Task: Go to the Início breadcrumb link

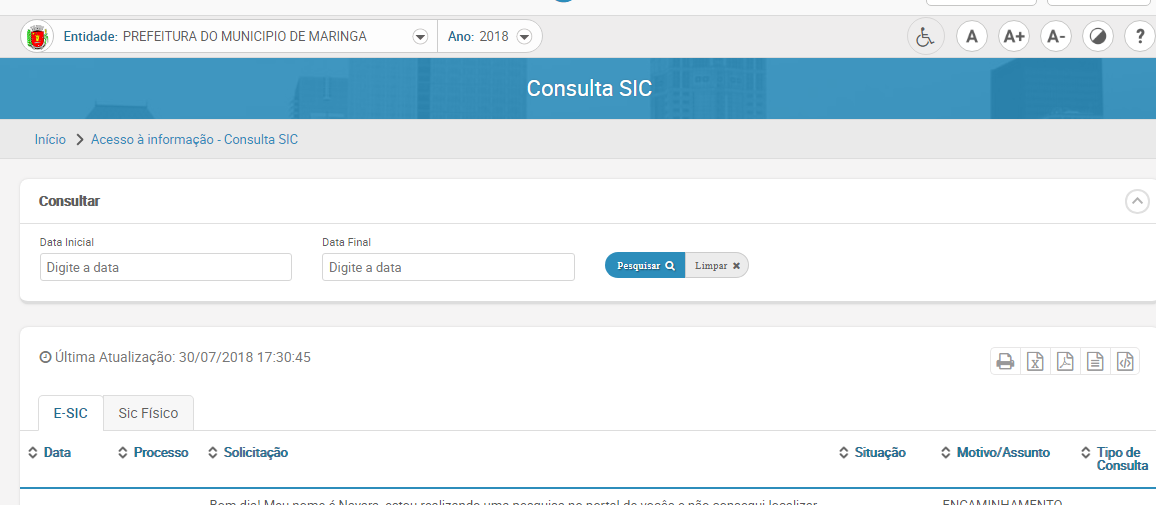Action: pos(50,139)
